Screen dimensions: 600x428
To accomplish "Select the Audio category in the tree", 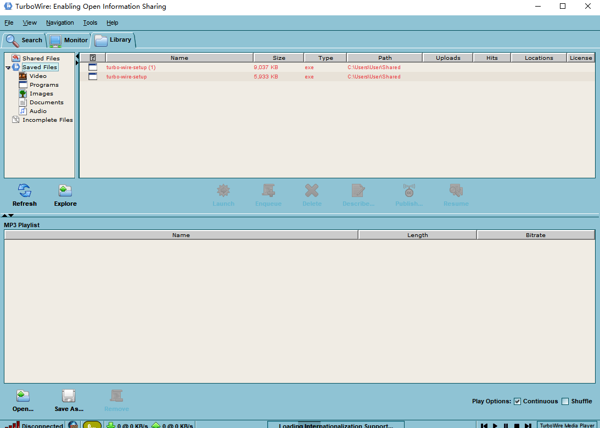I will point(37,111).
